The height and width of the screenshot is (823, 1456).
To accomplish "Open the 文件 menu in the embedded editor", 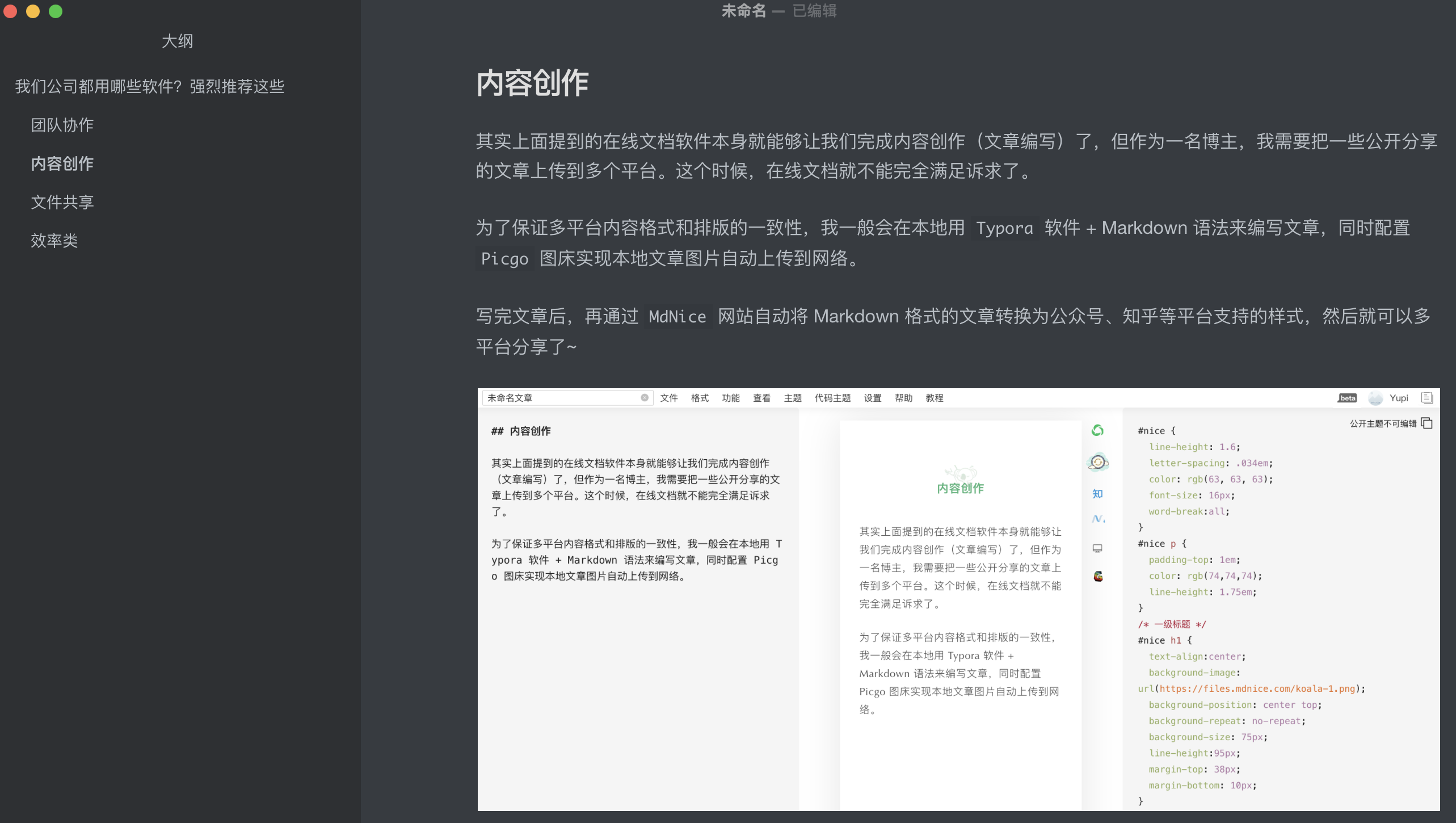I will coord(669,398).
